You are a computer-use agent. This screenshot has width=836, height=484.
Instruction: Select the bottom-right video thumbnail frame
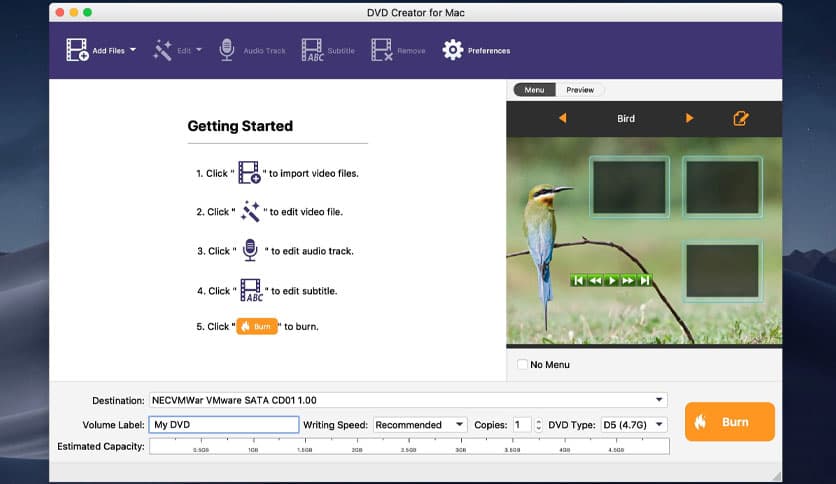tap(722, 271)
